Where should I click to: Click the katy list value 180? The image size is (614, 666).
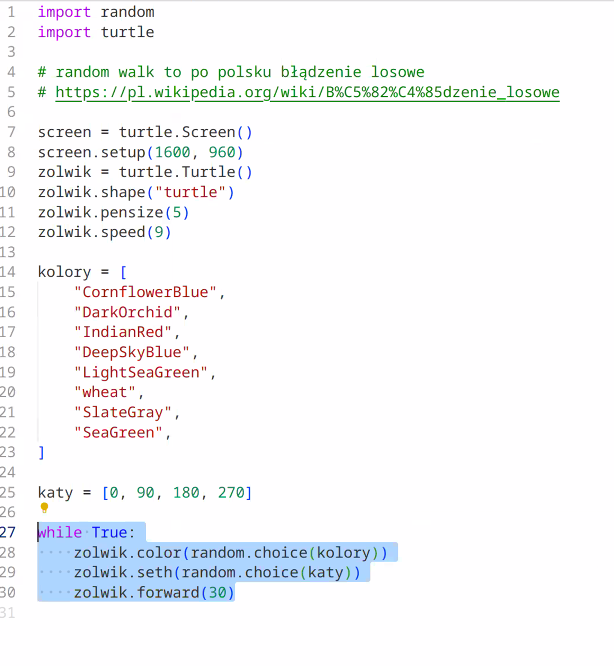tap(186, 493)
